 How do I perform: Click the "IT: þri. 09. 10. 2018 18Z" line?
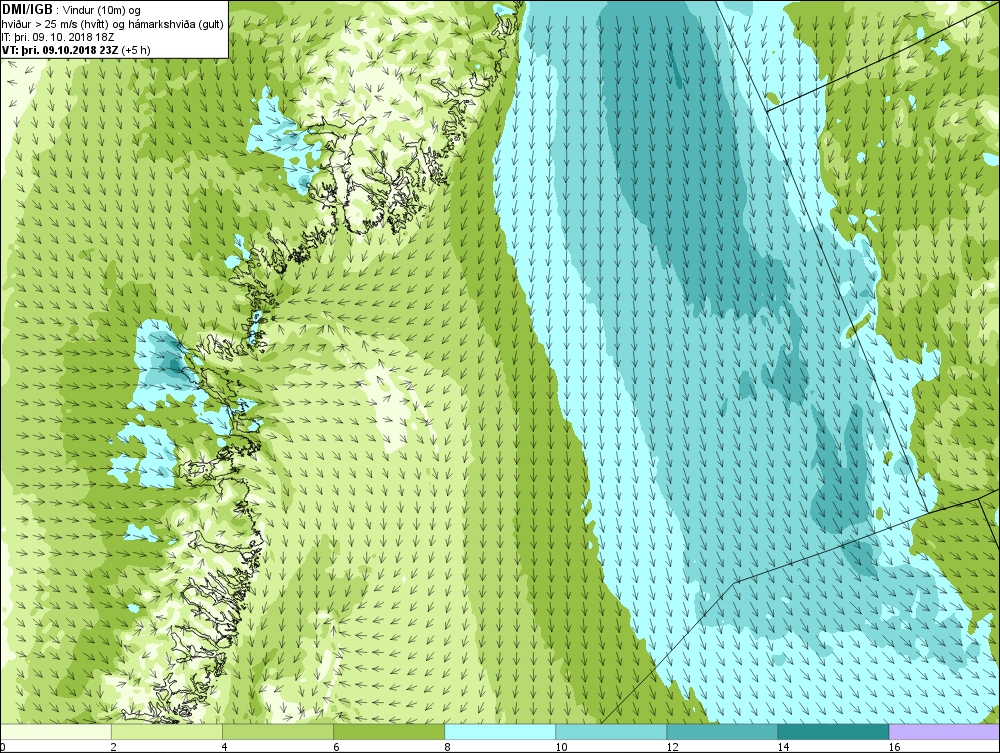[58, 36]
